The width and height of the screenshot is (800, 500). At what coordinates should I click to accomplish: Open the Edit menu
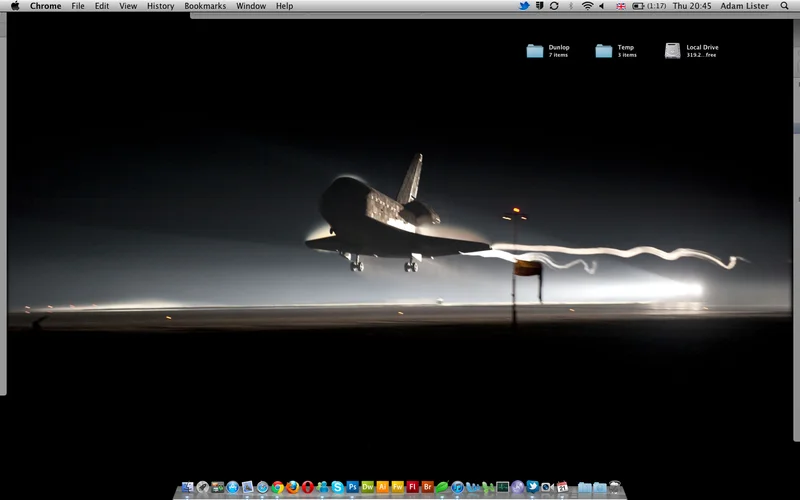pyautogui.click(x=102, y=6)
